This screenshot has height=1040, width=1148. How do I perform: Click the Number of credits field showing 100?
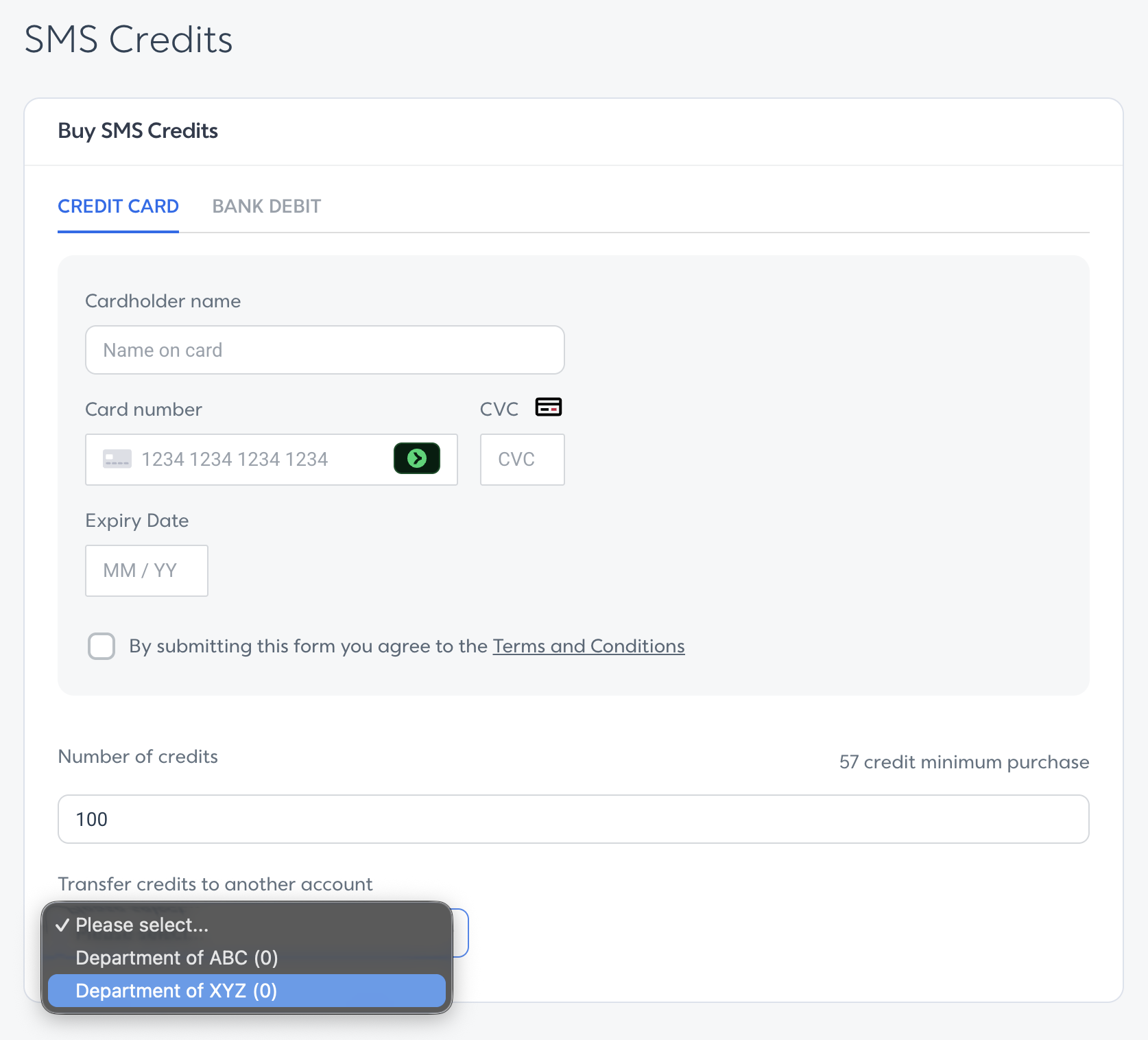click(573, 819)
